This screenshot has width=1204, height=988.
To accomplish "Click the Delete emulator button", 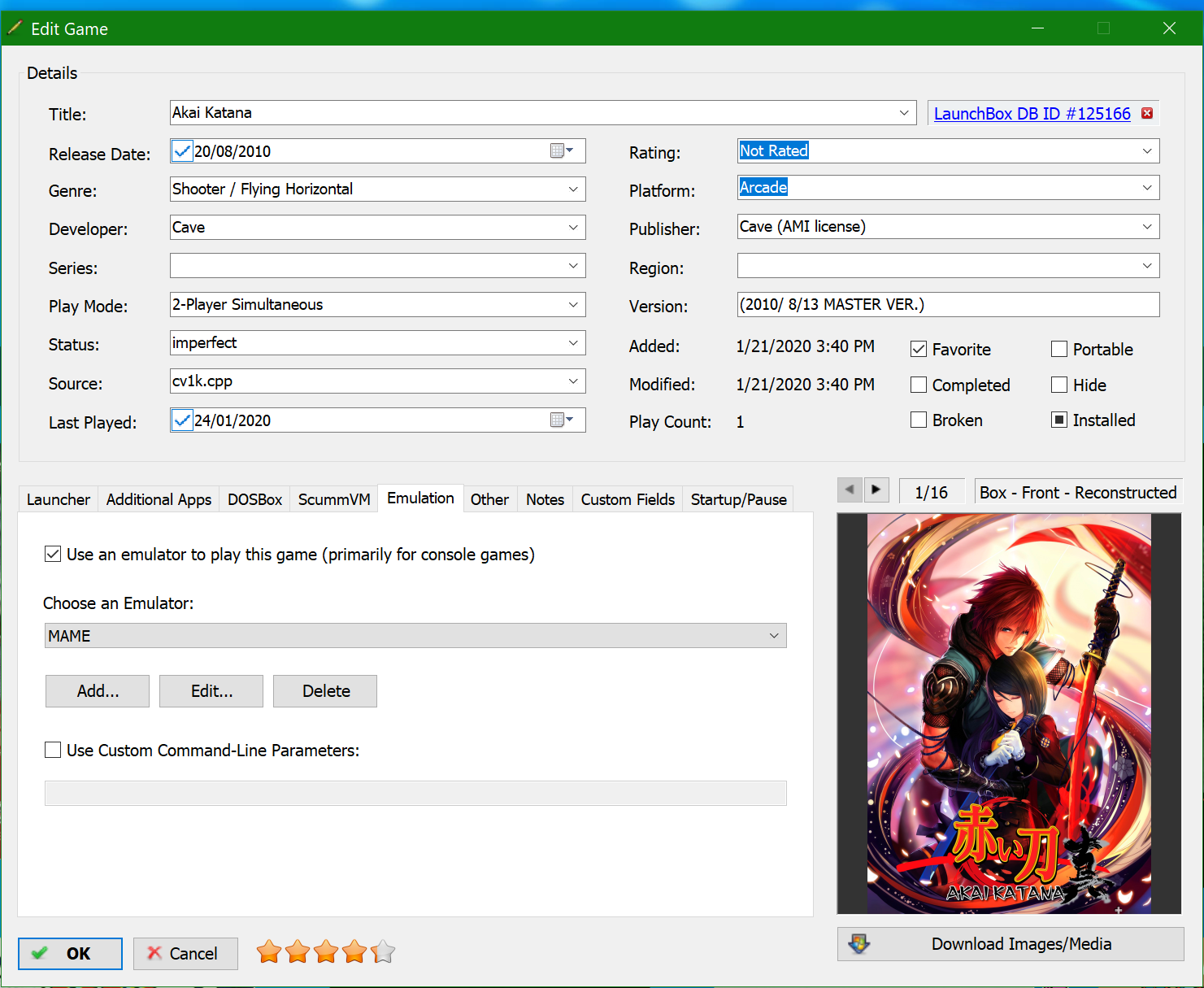I will click(x=325, y=691).
